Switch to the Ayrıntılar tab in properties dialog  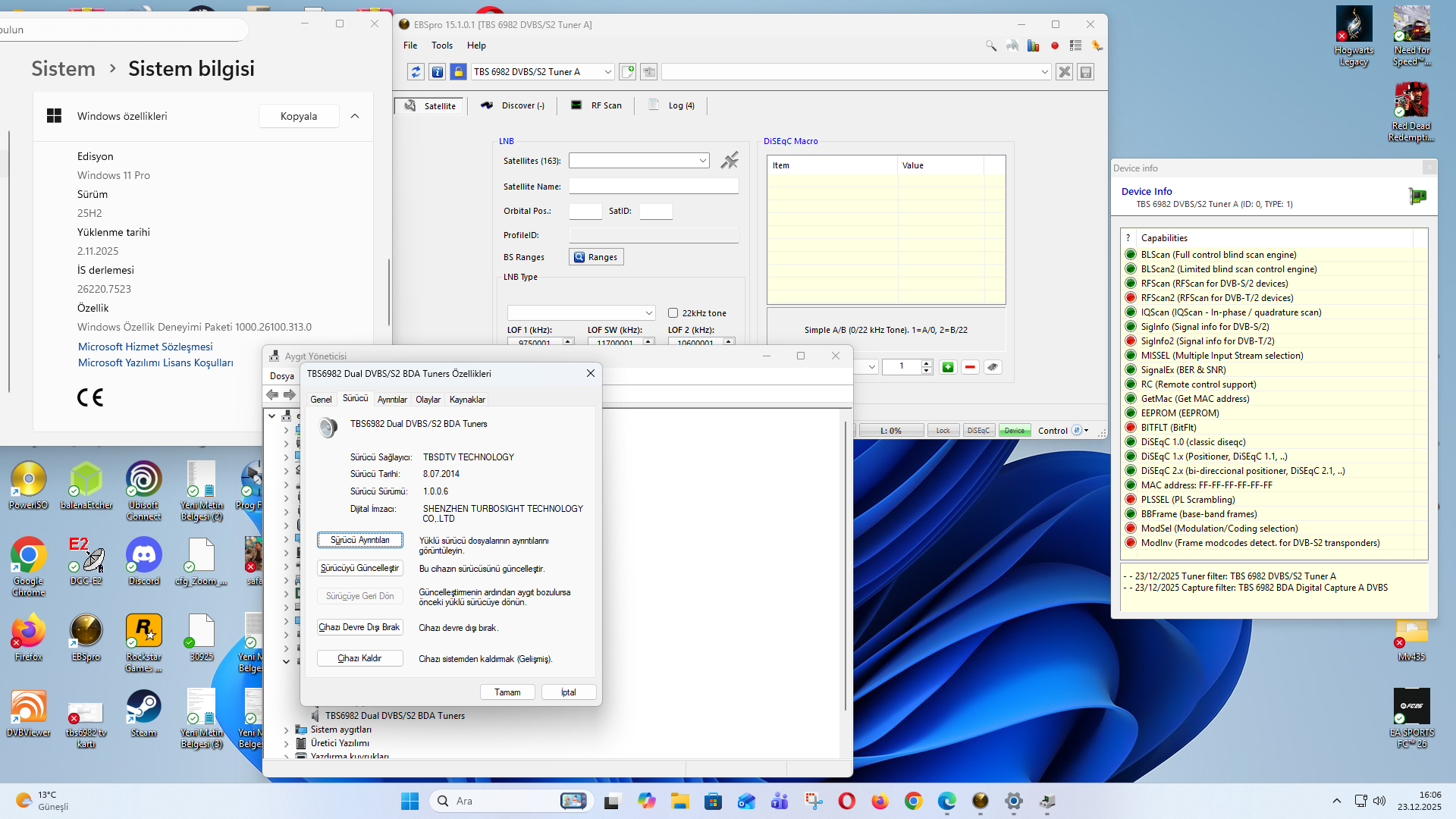point(392,400)
